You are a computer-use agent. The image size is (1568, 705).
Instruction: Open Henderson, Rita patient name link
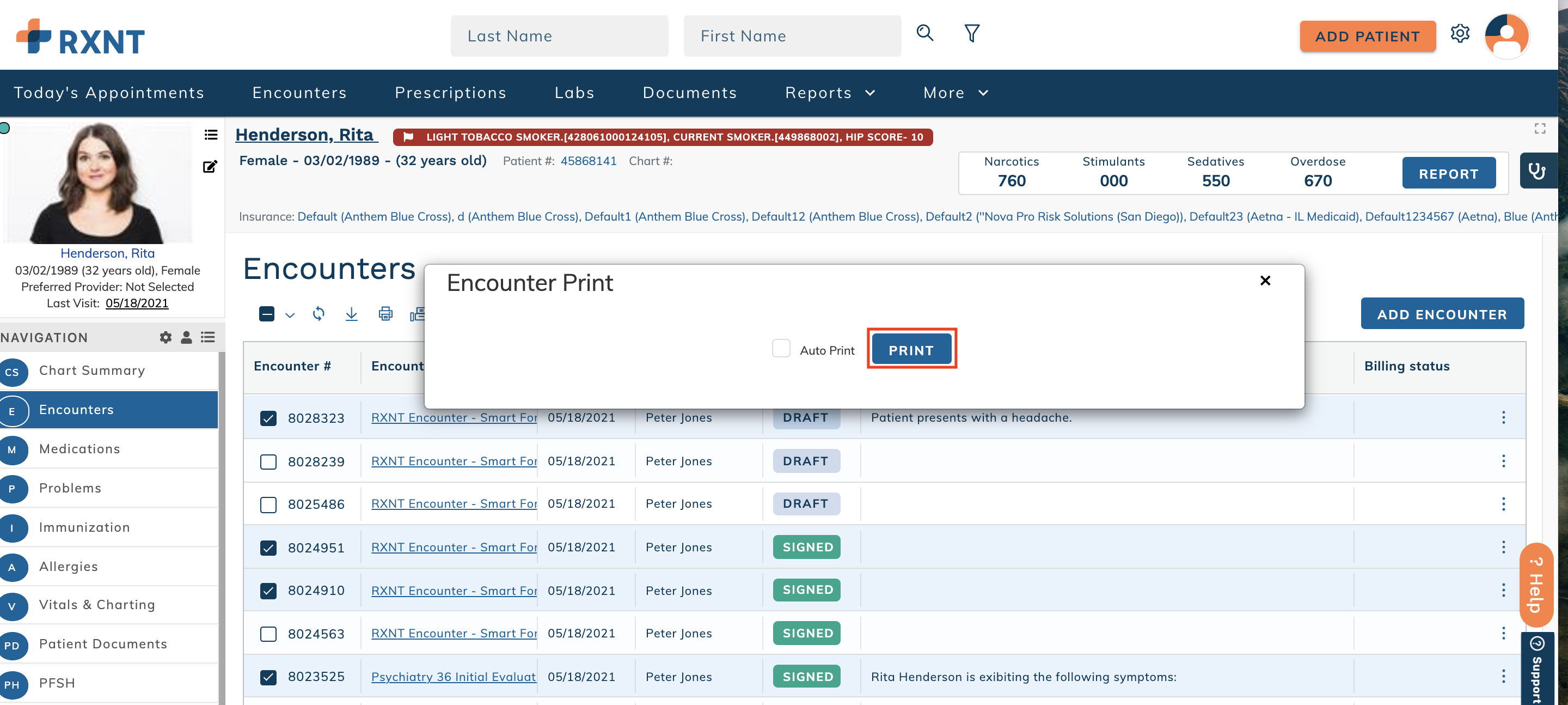305,134
